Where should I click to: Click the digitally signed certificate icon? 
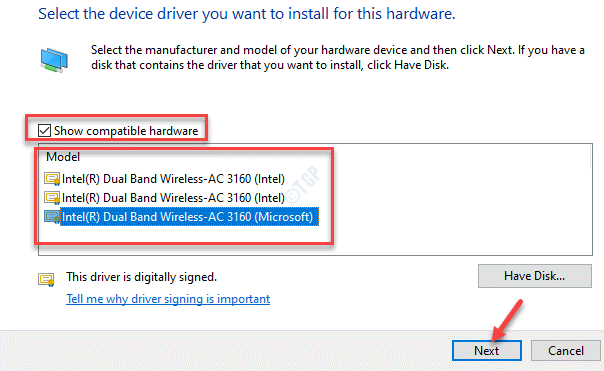click(x=46, y=279)
